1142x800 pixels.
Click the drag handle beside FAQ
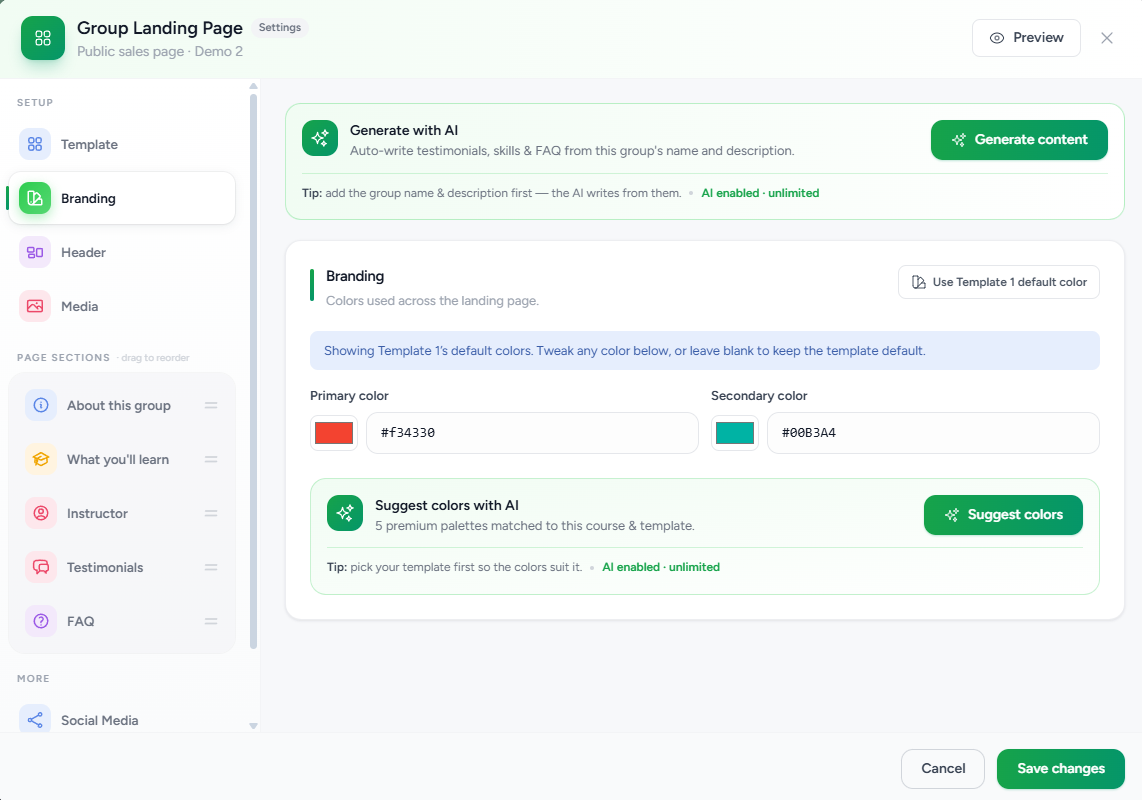[x=211, y=621]
